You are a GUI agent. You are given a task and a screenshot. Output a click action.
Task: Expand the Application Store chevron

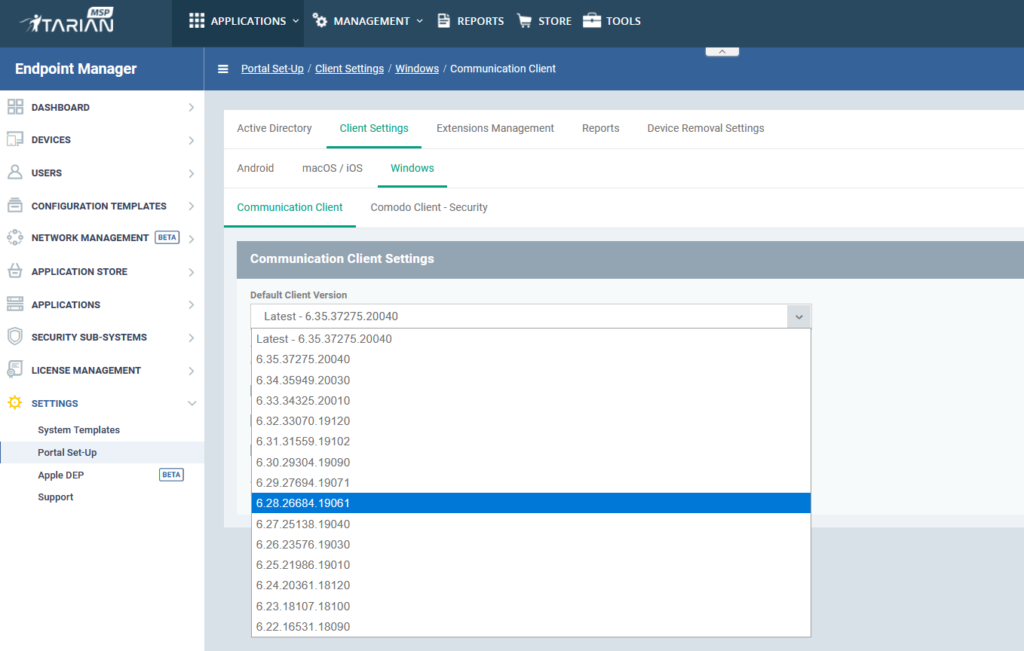coord(191,272)
